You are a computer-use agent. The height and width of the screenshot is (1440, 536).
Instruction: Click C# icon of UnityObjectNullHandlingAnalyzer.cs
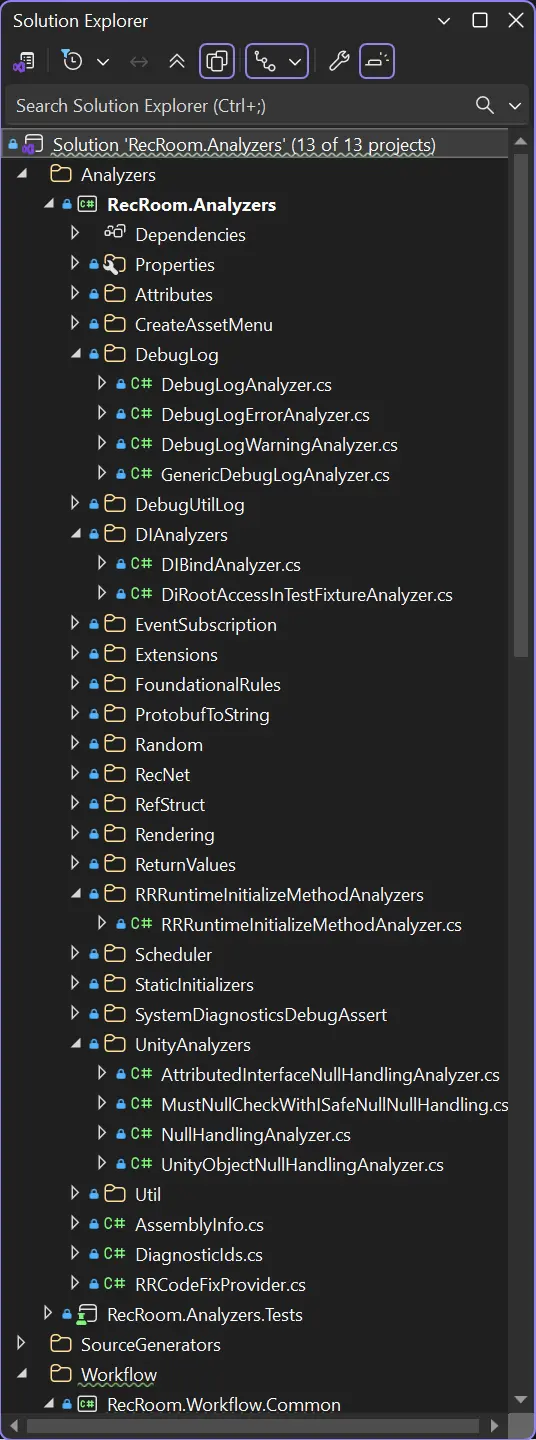[141, 1165]
